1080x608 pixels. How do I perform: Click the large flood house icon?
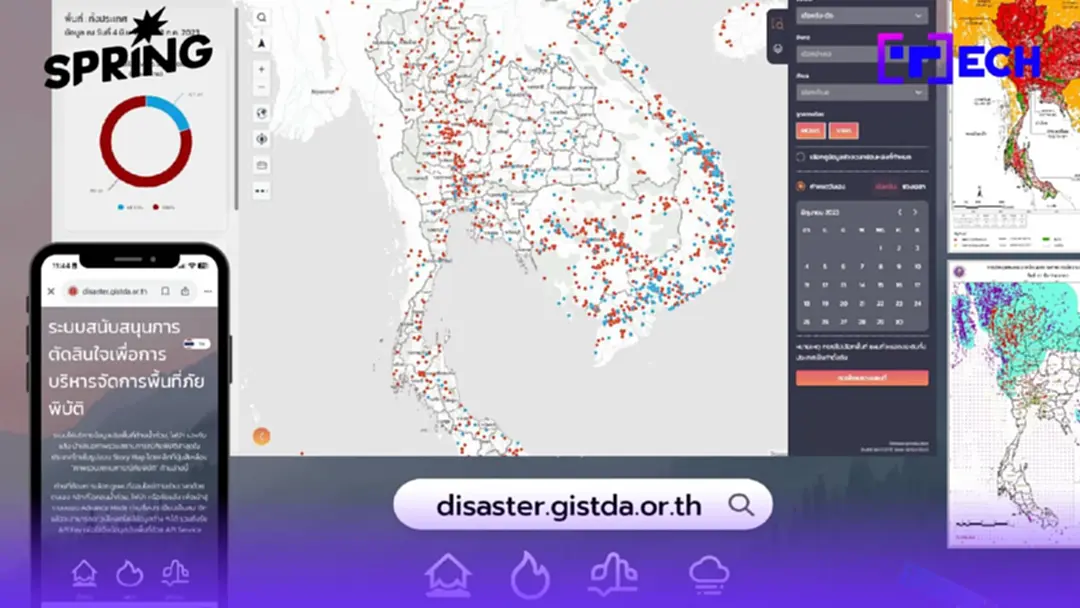(x=448, y=574)
